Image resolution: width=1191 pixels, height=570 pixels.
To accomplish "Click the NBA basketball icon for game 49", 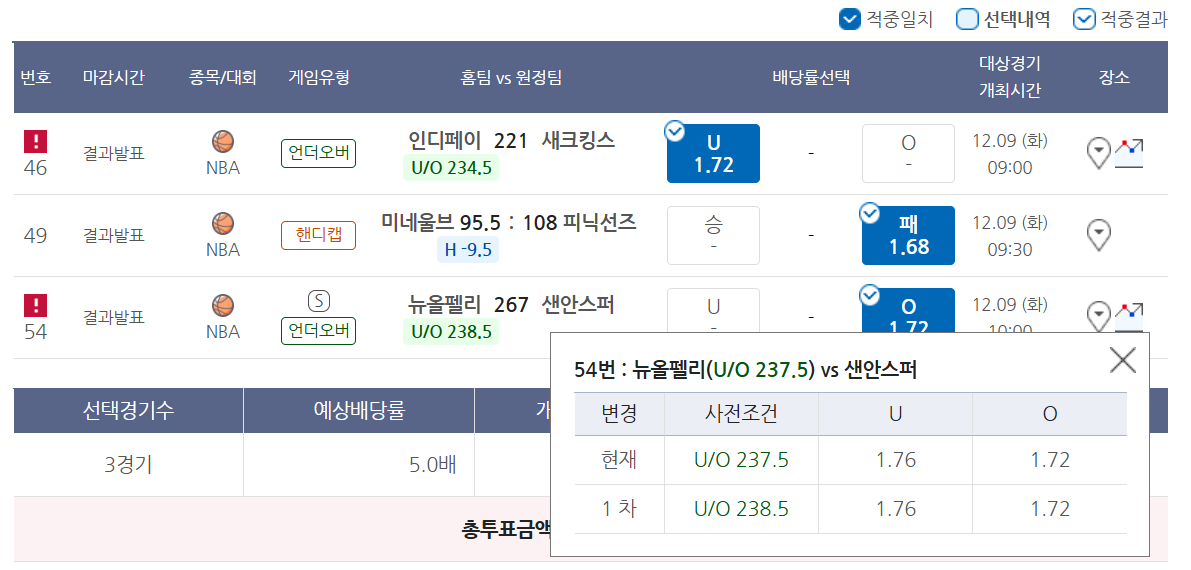I will click(223, 224).
